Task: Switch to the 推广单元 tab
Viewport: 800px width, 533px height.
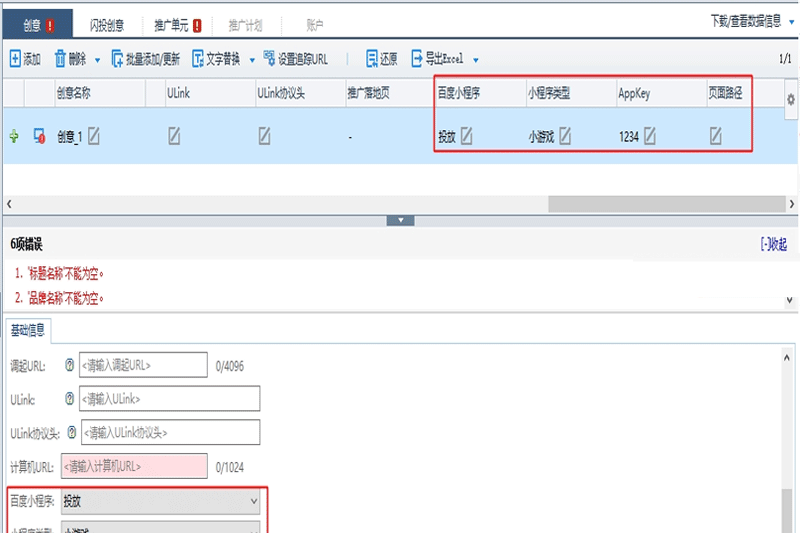Action: [x=177, y=23]
